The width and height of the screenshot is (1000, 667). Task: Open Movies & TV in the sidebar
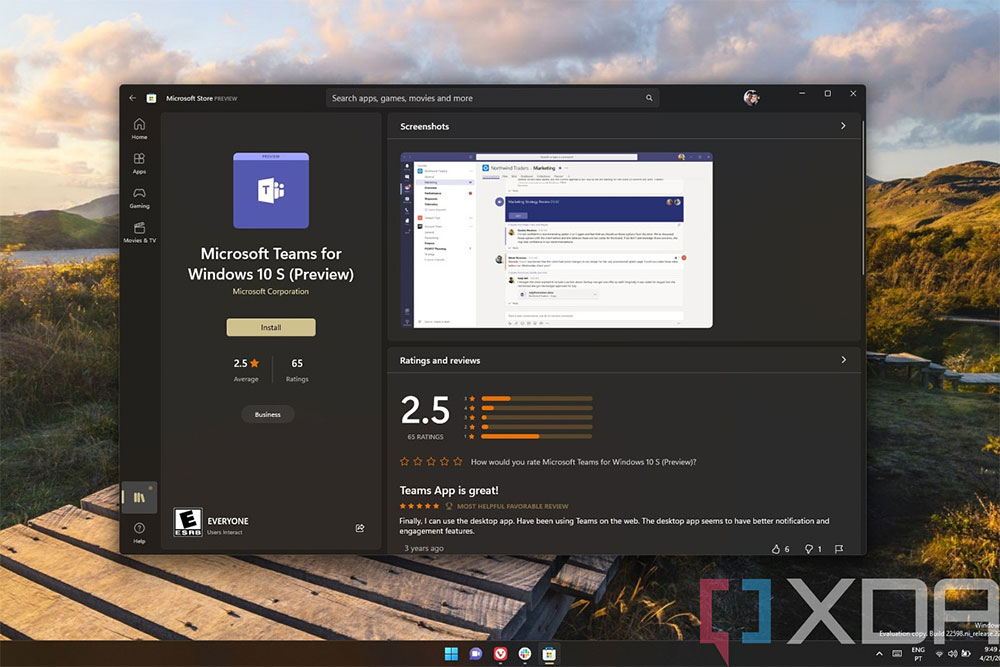coord(139,232)
